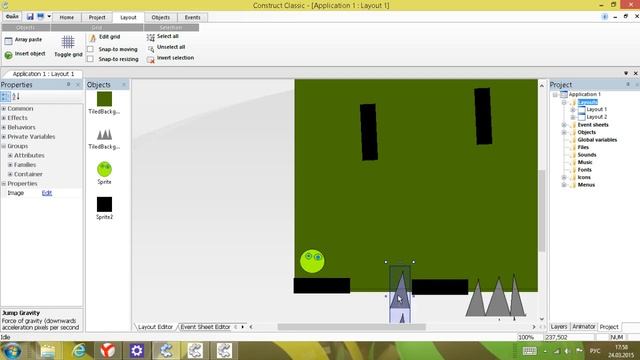Click the Application 1 : Layout 1 document tab
This screenshot has height=360, width=640.
point(43,74)
